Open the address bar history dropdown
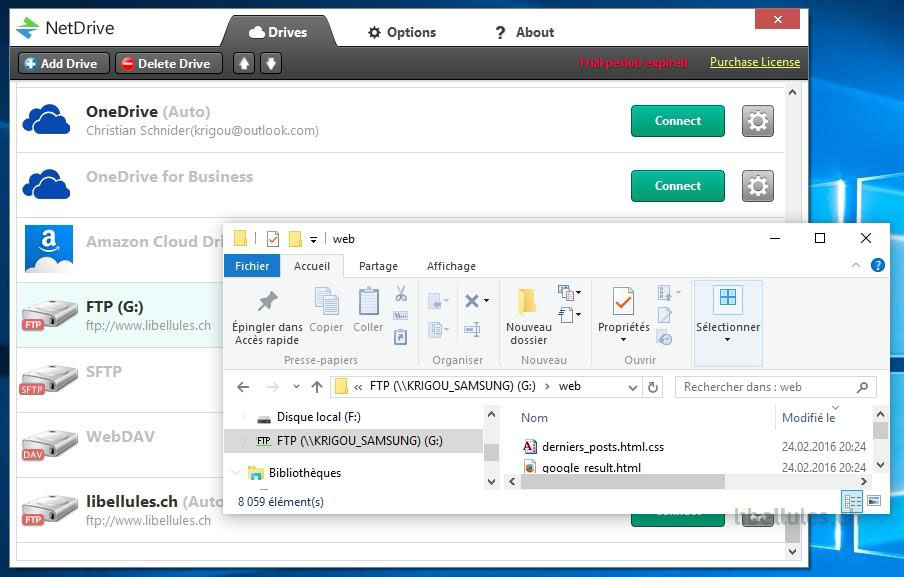This screenshot has width=904, height=577. pos(632,387)
